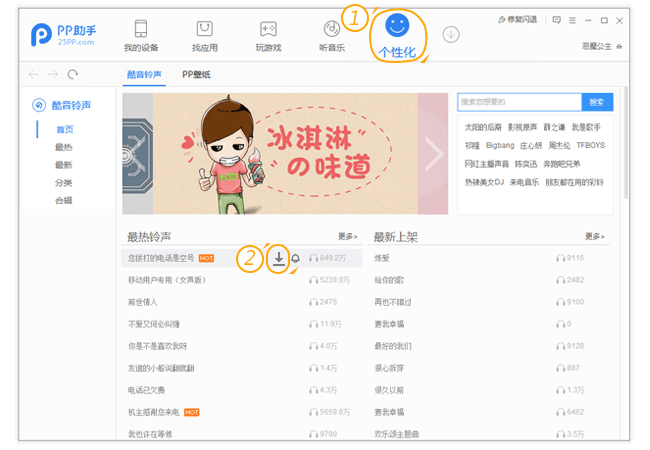Focus the ringtone search field
650x450 pixels.
[x=519, y=102]
